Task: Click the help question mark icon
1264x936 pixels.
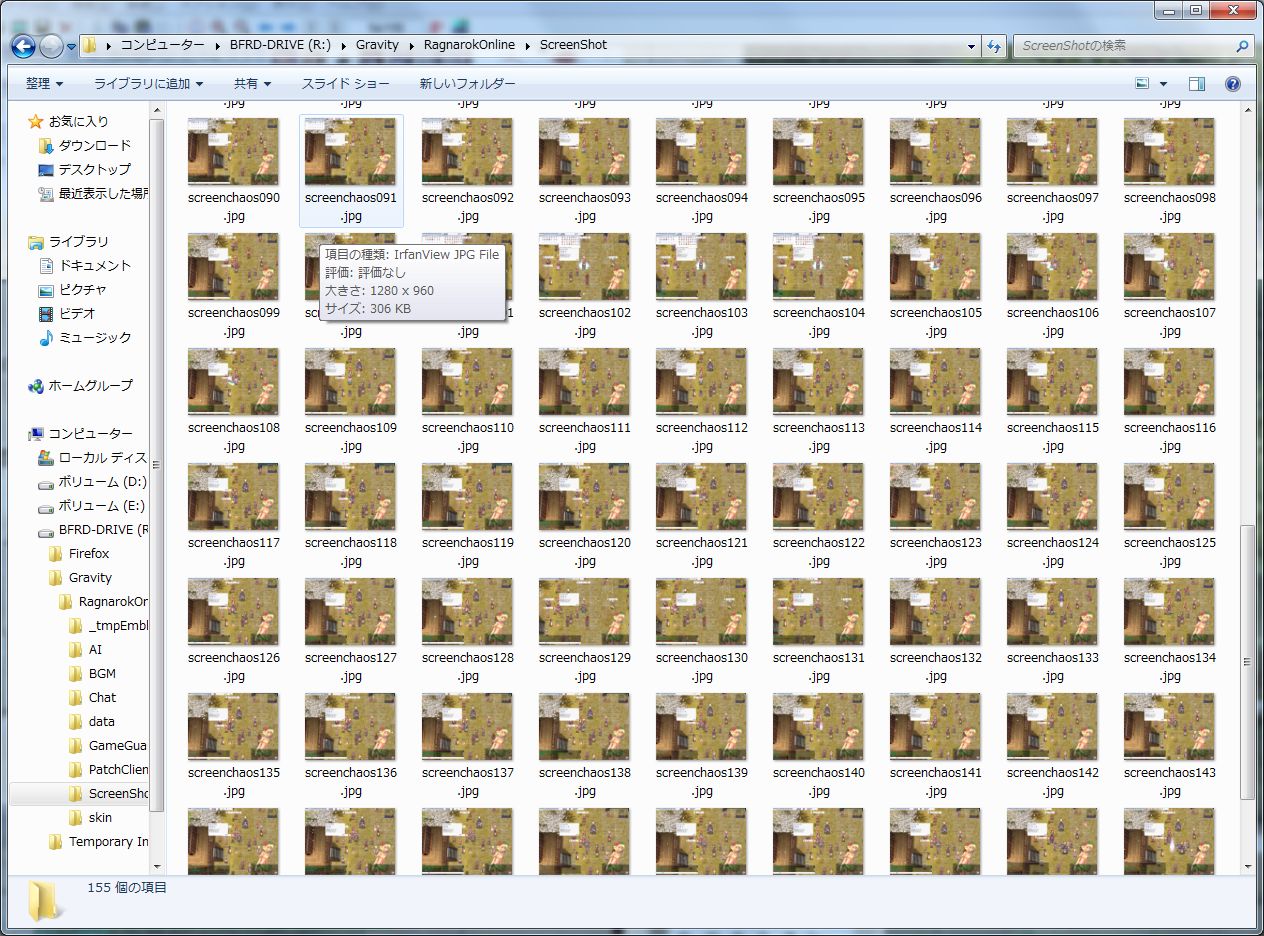Action: click(x=1233, y=84)
